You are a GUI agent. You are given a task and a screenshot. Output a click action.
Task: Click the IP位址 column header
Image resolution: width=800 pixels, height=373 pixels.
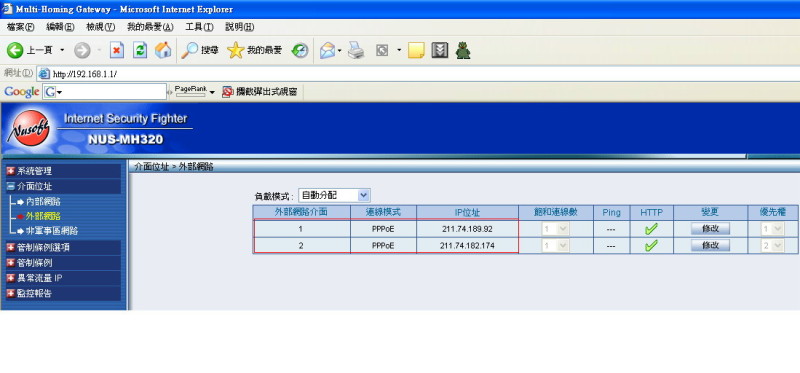pos(467,212)
